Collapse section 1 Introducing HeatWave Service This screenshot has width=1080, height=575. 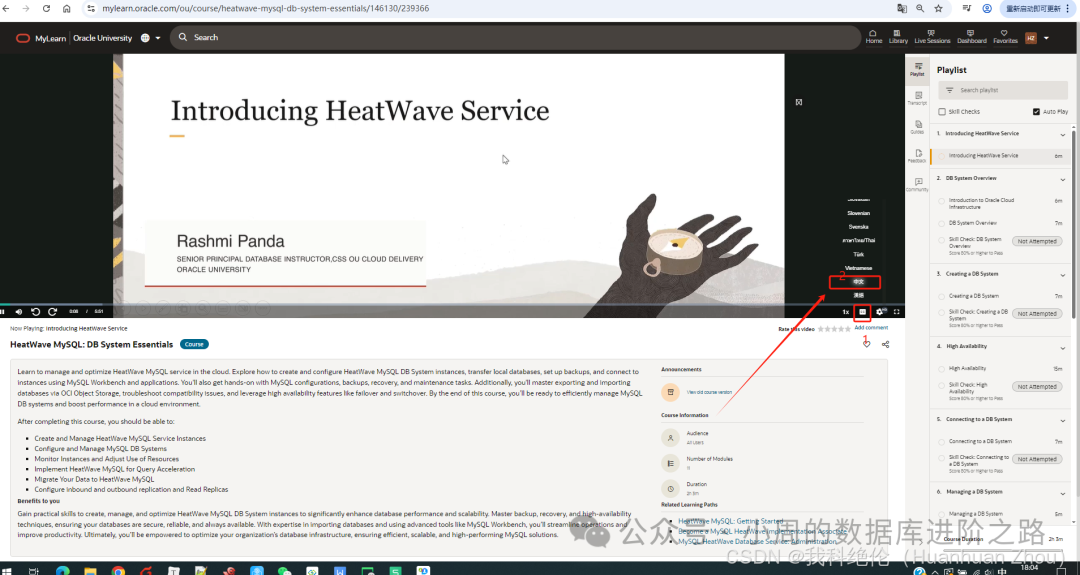(1062, 134)
